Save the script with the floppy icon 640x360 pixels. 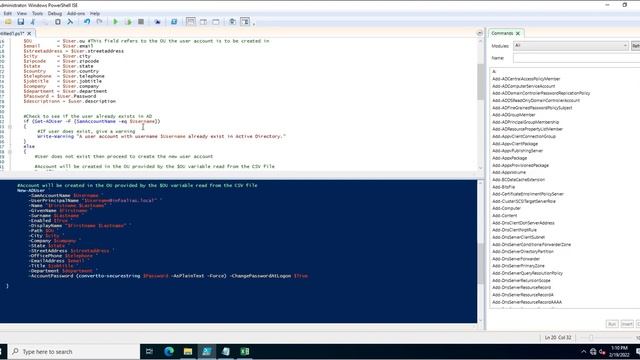click(20, 22)
